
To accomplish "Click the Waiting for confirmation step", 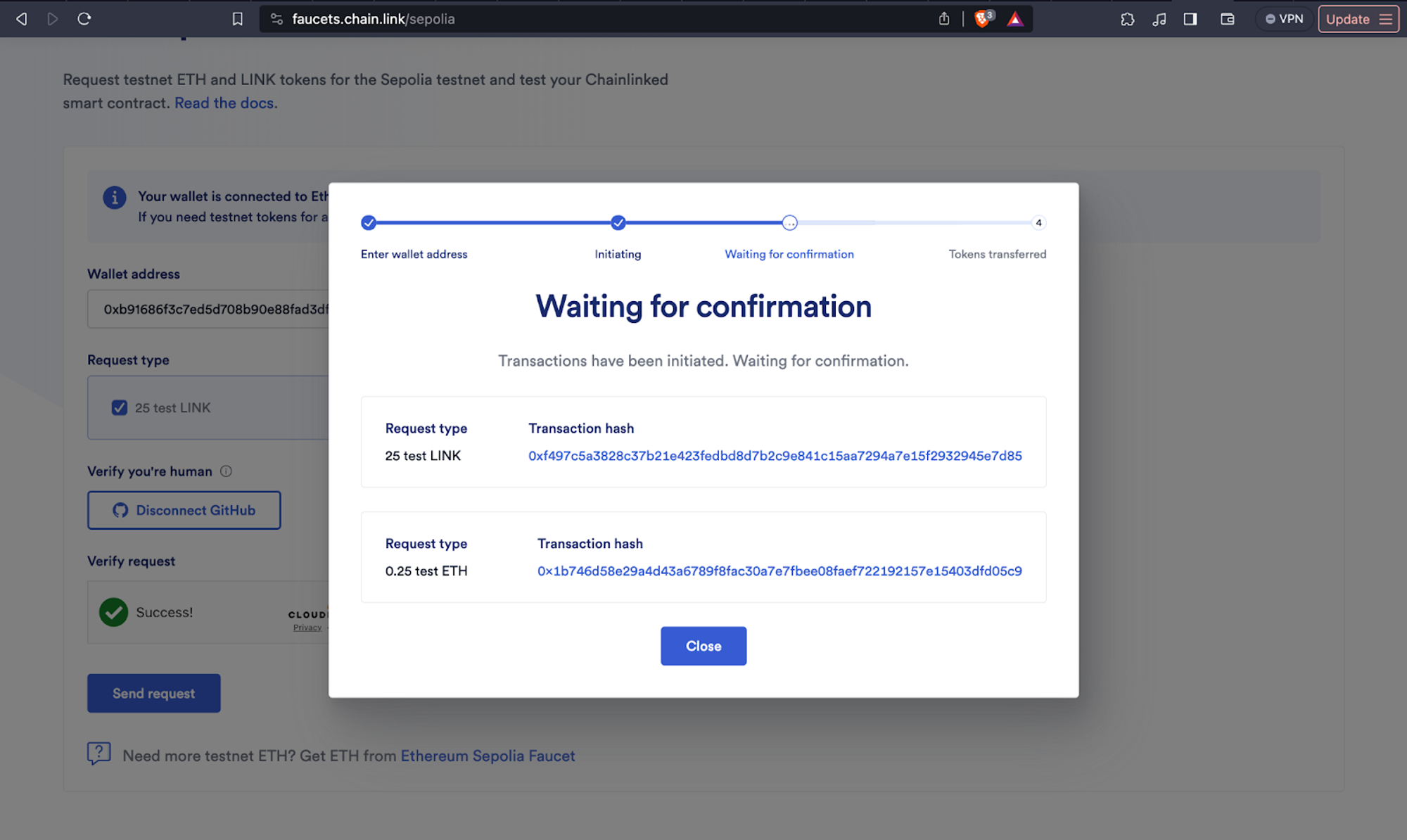I will [x=789, y=223].
